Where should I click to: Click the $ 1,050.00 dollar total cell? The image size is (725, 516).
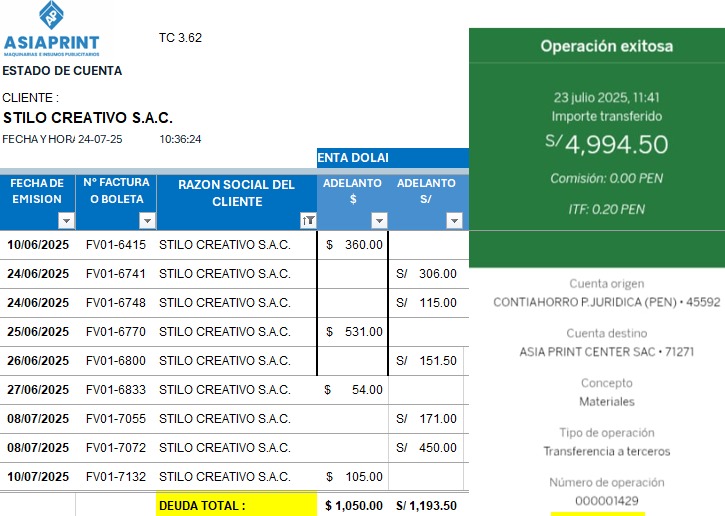[x=353, y=506]
